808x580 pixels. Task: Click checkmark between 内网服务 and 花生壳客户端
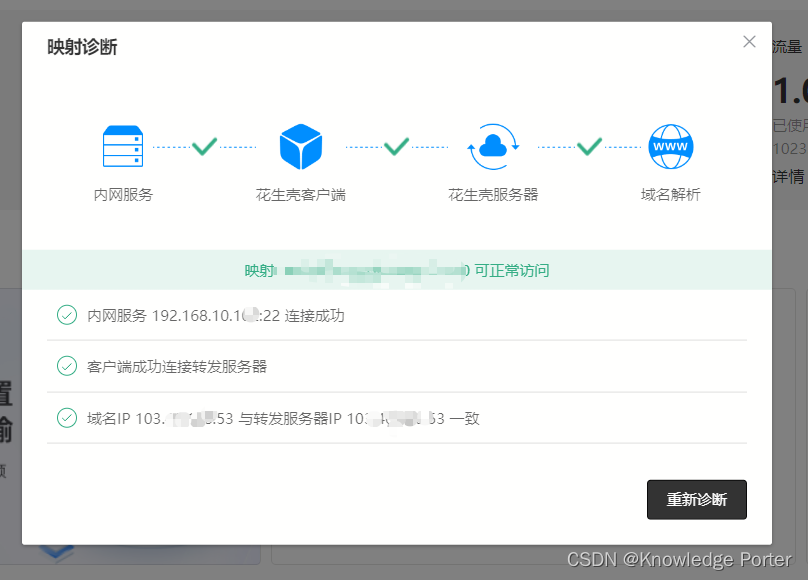205,146
